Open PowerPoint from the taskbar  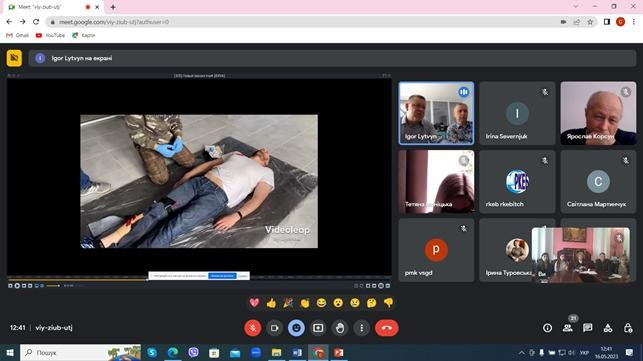pos(339,352)
